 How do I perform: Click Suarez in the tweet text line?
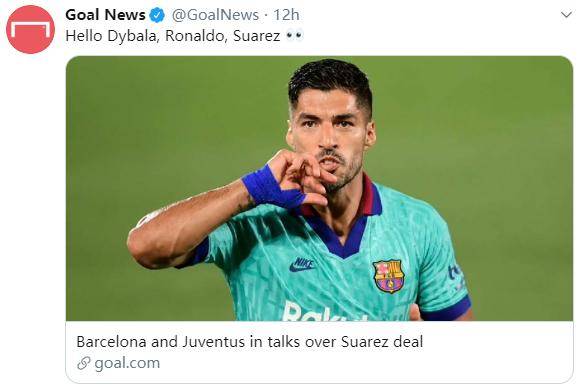point(257,36)
